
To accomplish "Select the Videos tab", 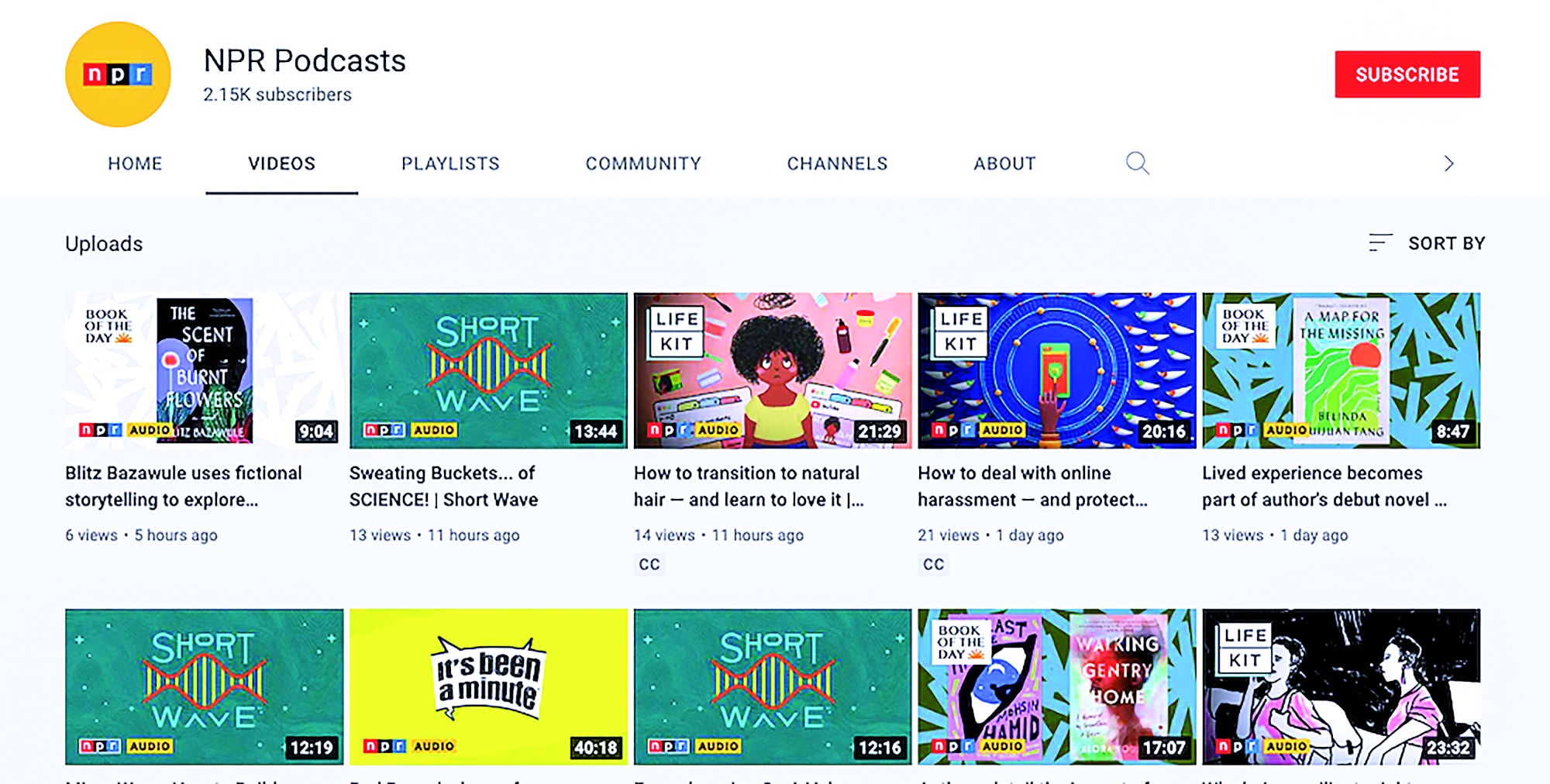I will click(x=282, y=163).
